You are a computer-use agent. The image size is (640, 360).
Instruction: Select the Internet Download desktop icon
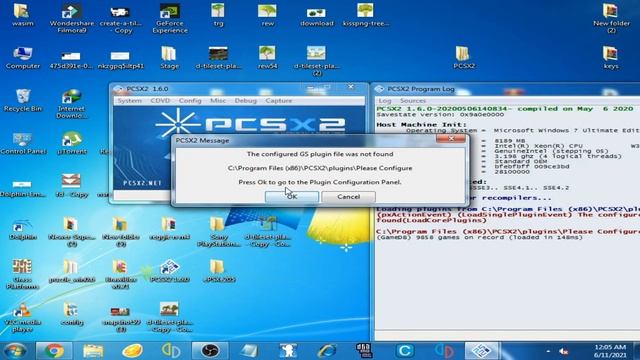pyautogui.click(x=71, y=104)
